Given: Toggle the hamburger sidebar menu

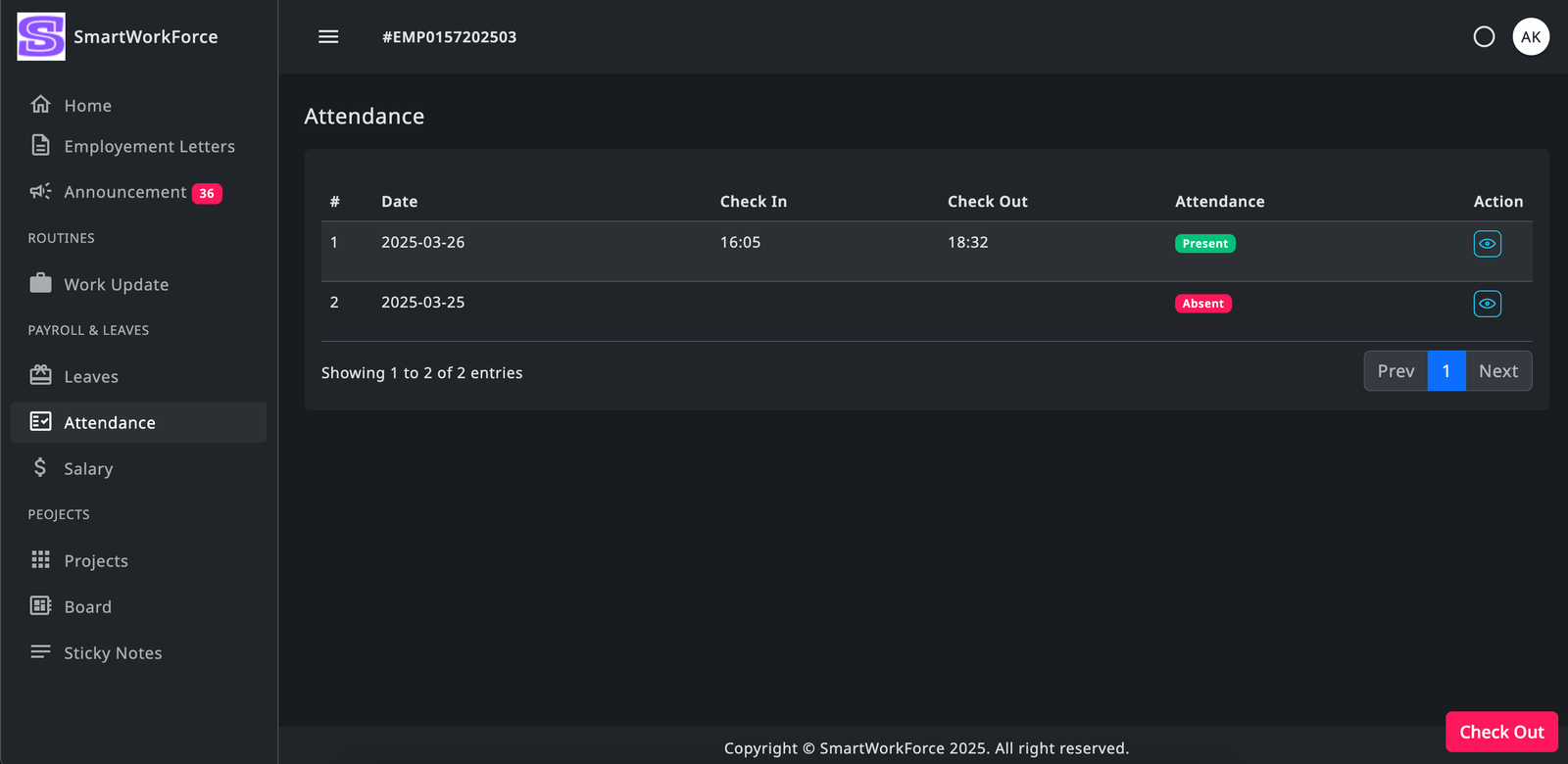Looking at the screenshot, I should [328, 37].
